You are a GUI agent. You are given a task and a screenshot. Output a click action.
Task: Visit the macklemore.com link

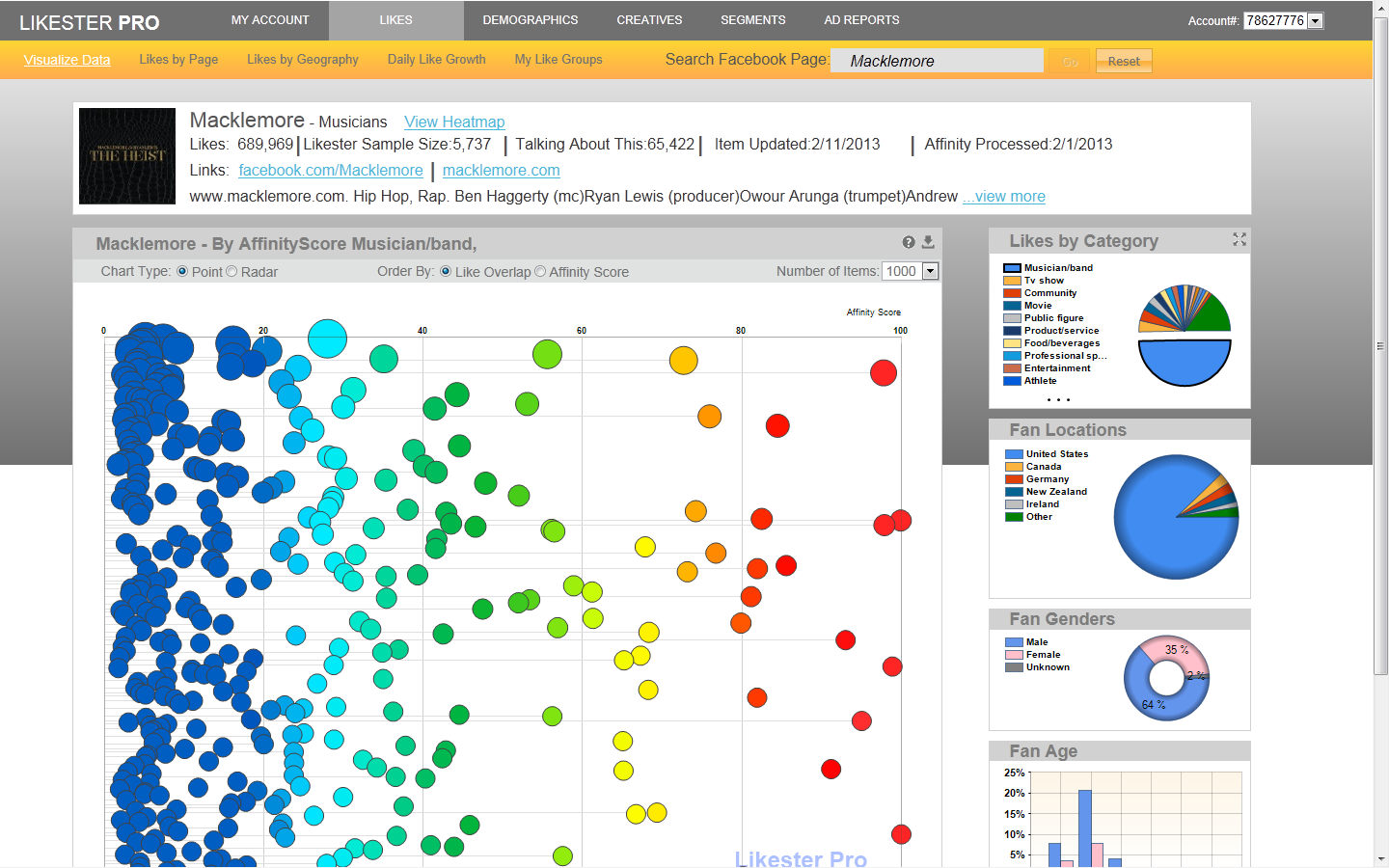click(x=502, y=170)
